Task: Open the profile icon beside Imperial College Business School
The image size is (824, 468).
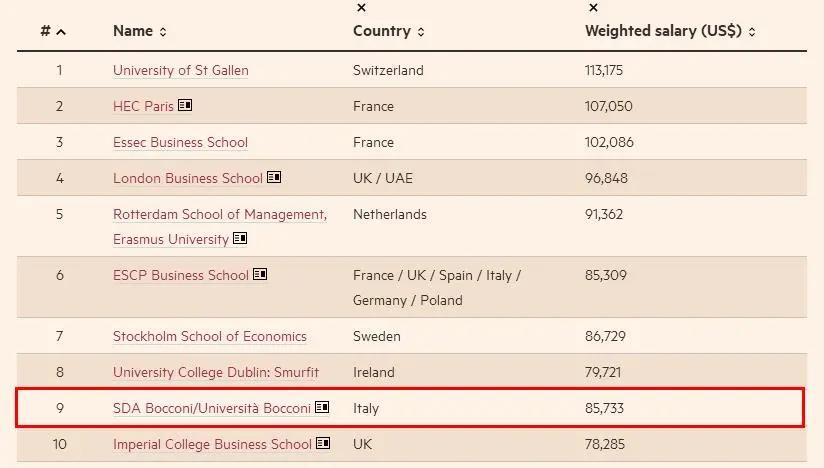Action: point(323,443)
